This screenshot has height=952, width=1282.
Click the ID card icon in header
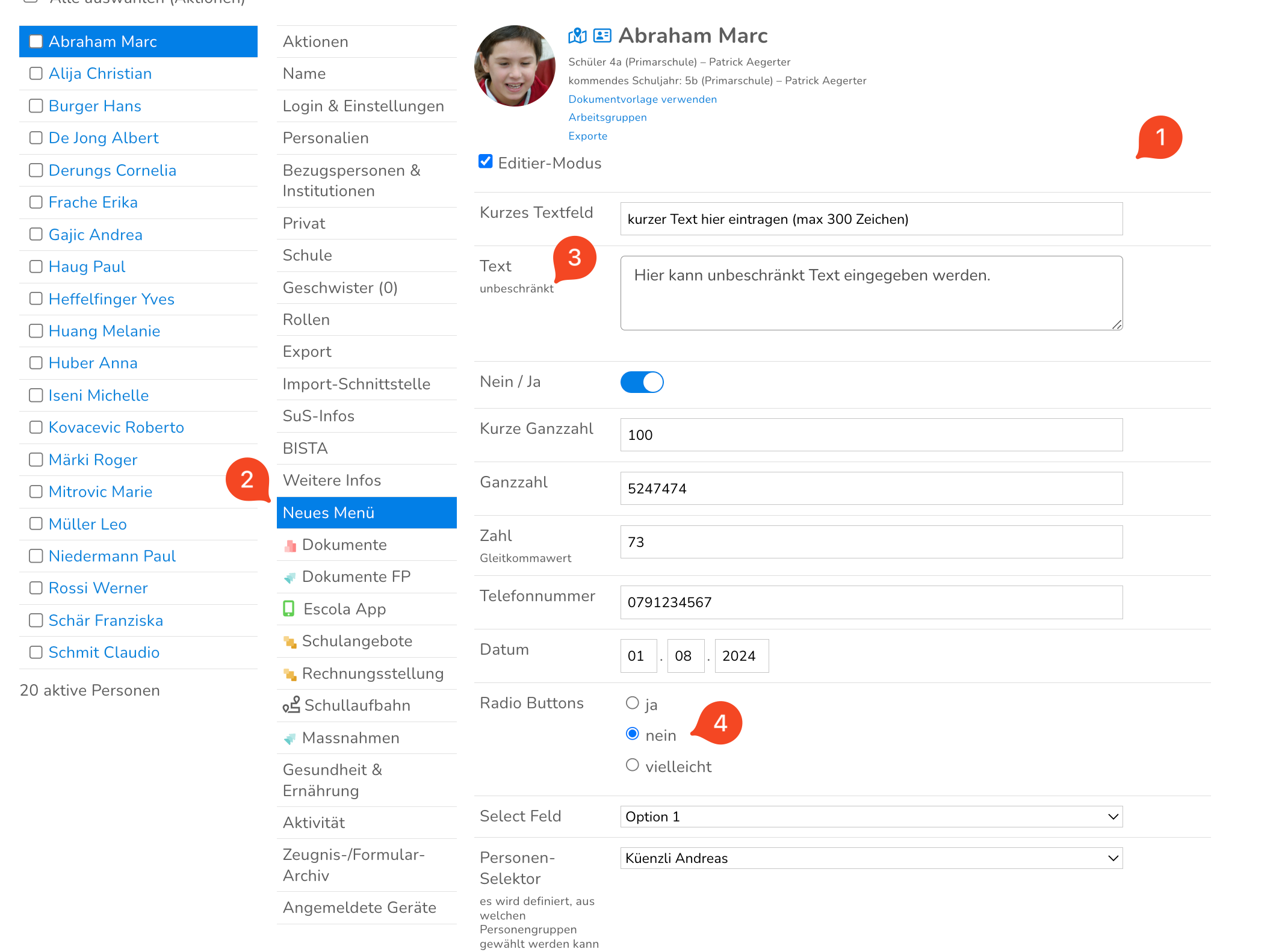[602, 36]
